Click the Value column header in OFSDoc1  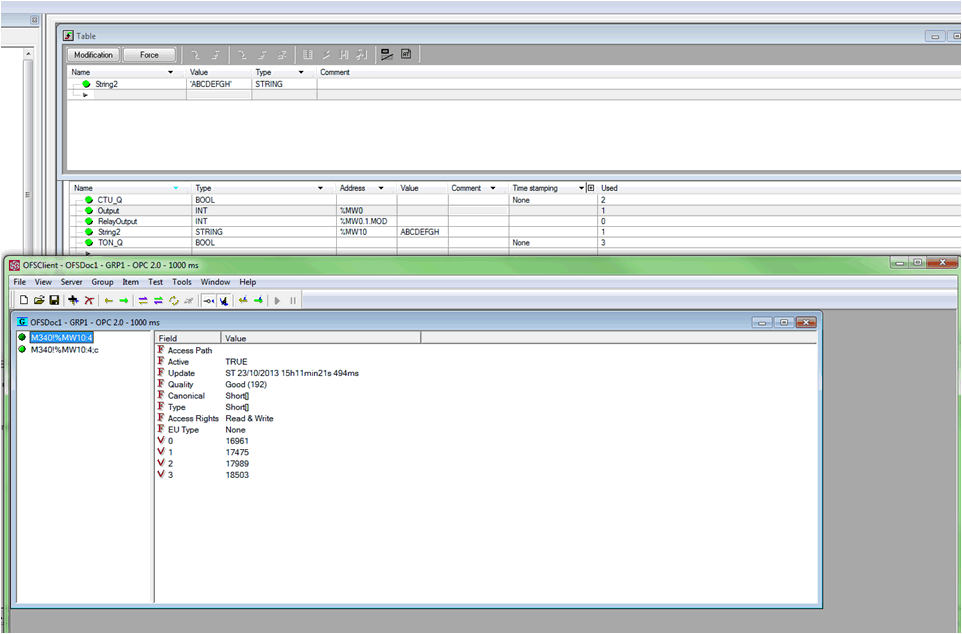point(321,338)
